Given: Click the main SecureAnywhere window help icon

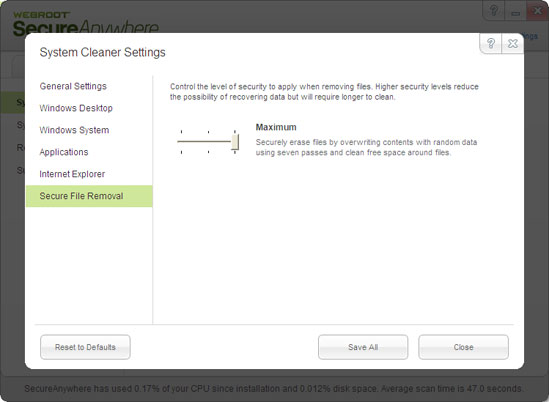Looking at the screenshot, I should [x=494, y=11].
